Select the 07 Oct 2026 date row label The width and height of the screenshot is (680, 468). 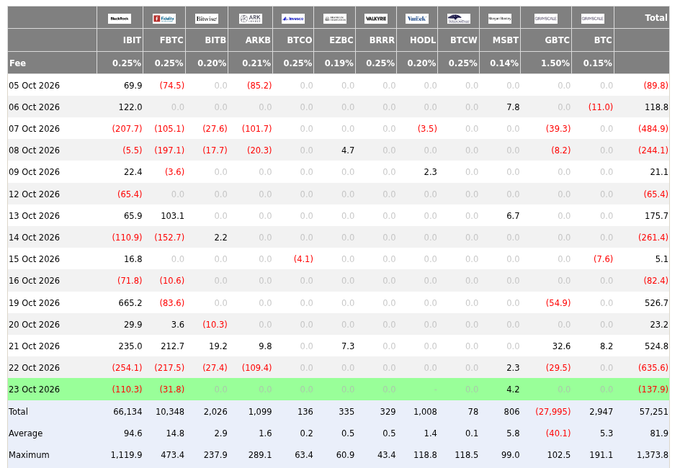34,129
